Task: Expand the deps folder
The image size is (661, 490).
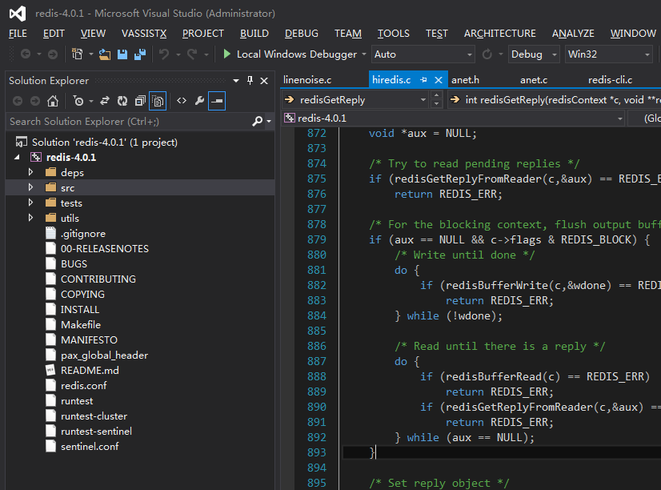Action: 31,172
